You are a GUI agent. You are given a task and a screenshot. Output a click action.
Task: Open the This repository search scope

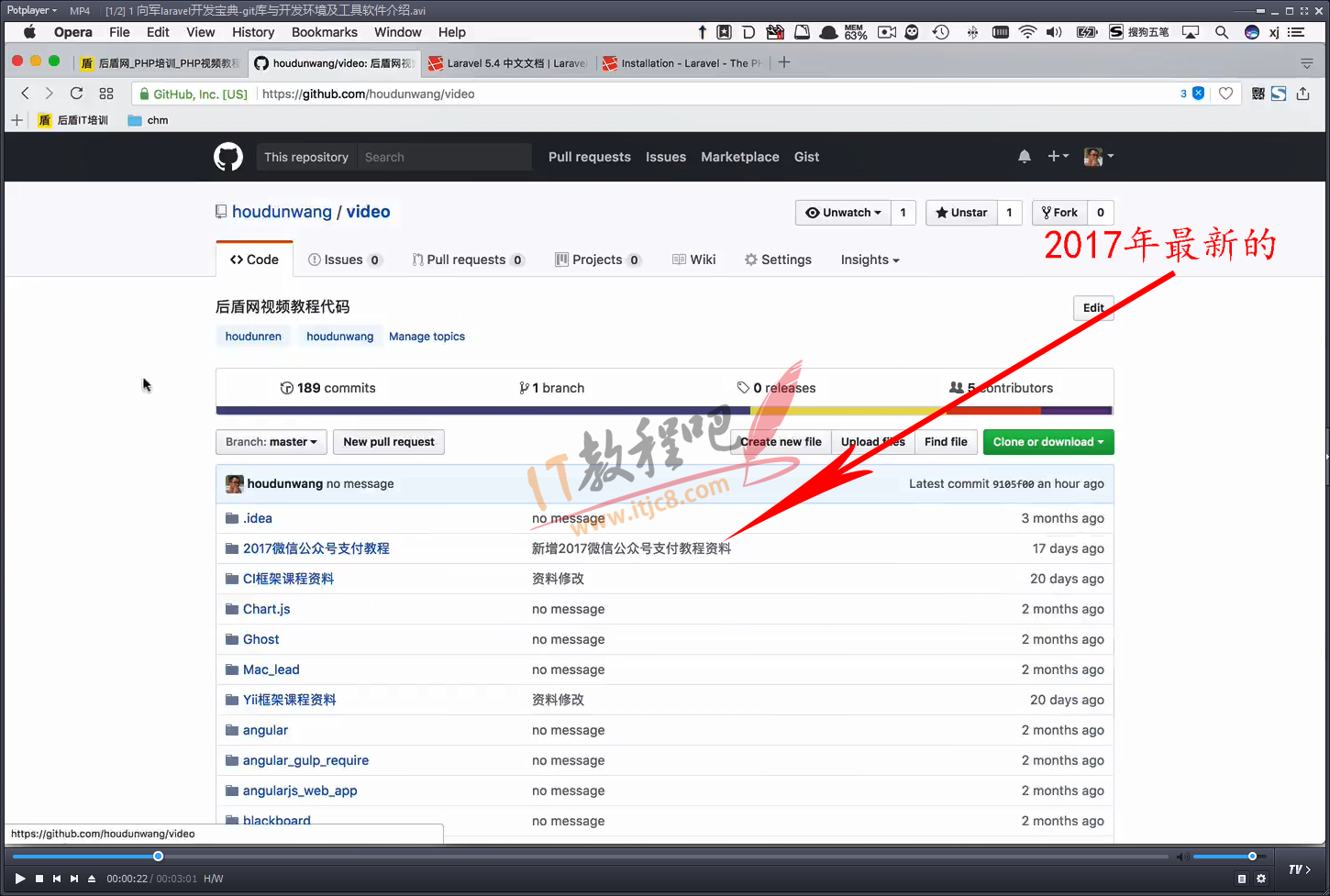pyautogui.click(x=306, y=157)
